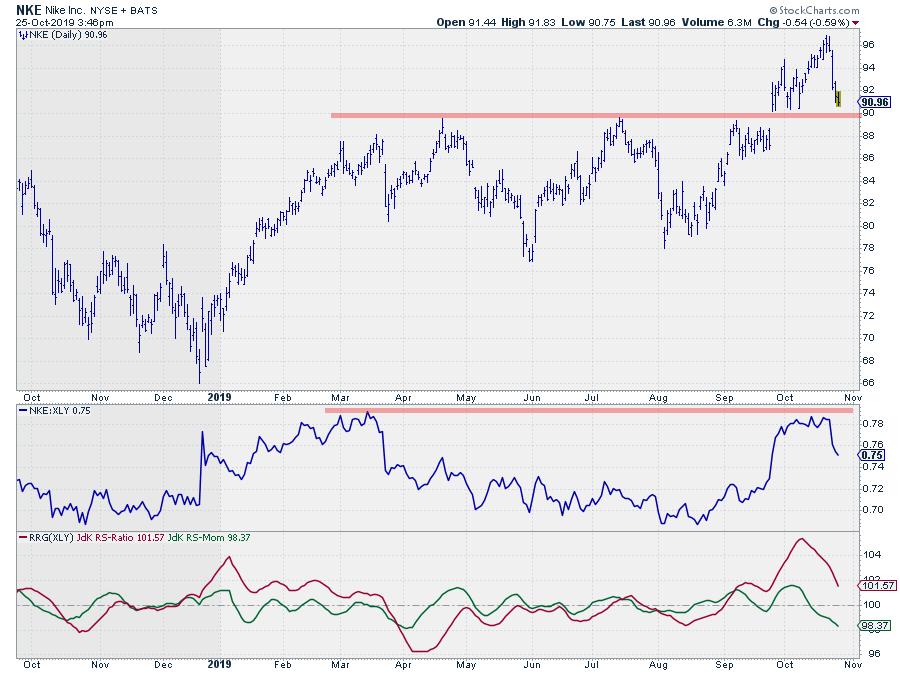Viewport: 900px width, 673px height.
Task: Click the yellow highlighted last price bar
Action: [x=839, y=99]
